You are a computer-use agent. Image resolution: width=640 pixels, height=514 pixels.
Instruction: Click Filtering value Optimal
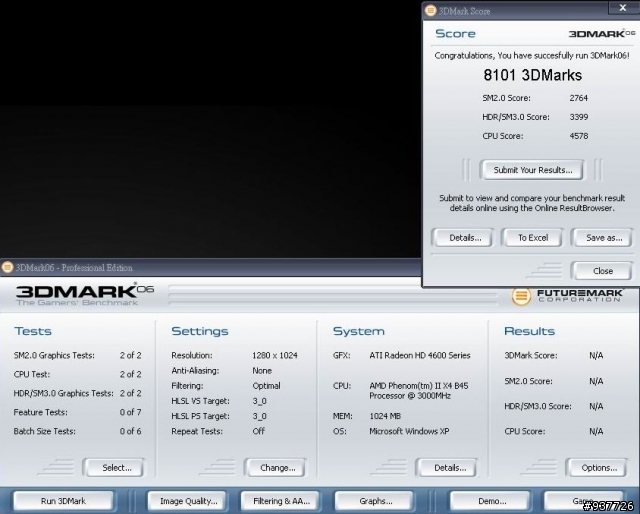click(266, 386)
